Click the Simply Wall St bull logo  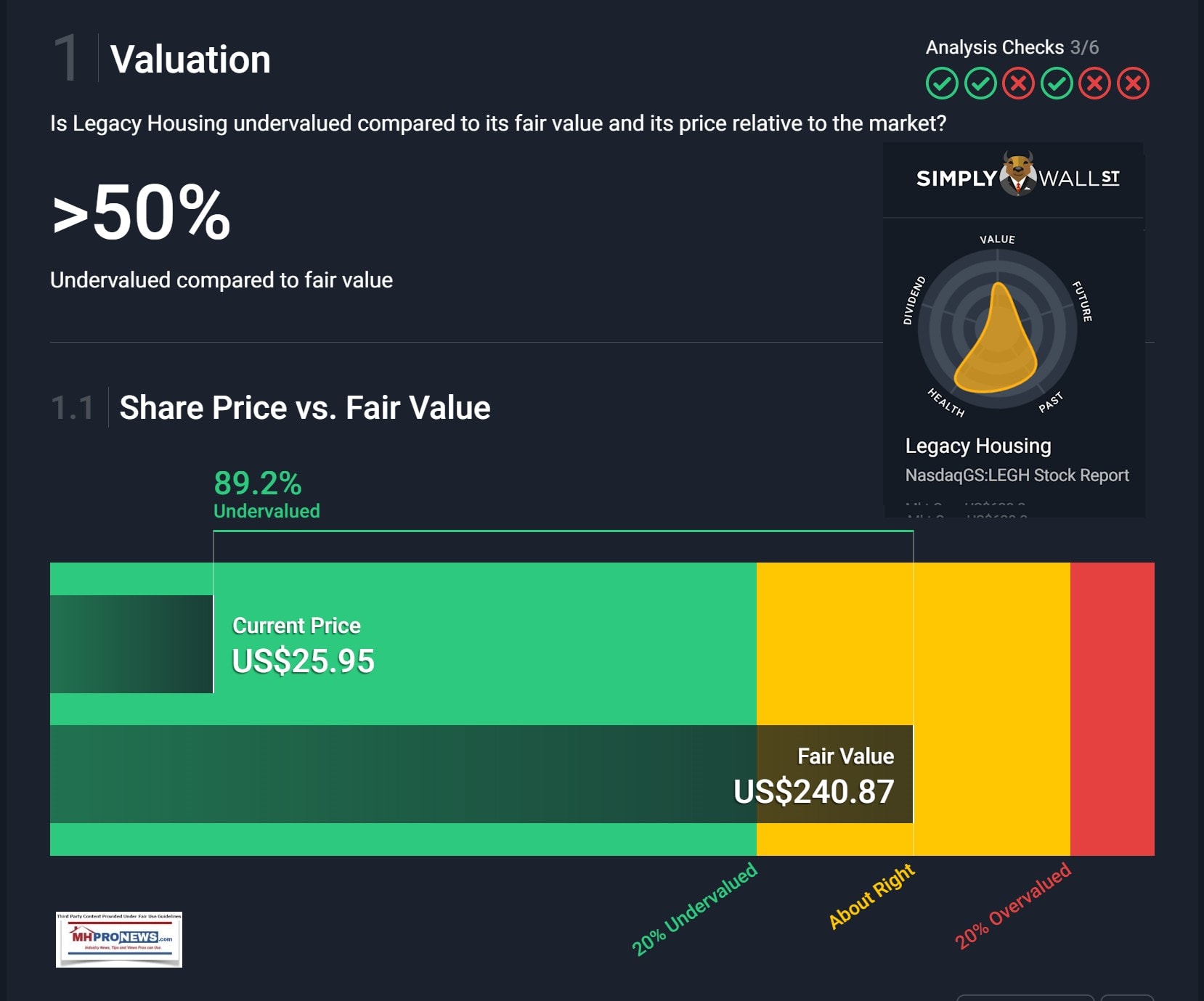[x=1018, y=173]
